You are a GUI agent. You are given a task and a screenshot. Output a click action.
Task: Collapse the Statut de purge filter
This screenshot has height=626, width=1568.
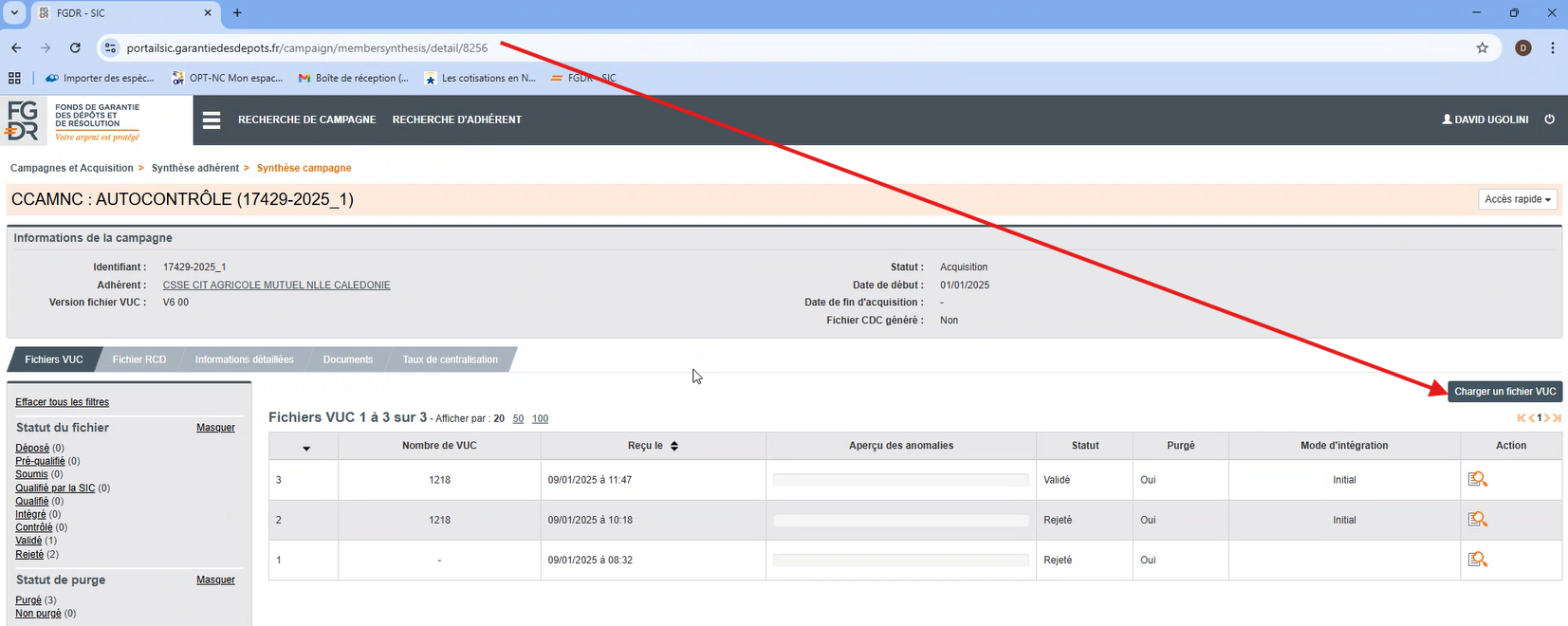(215, 580)
